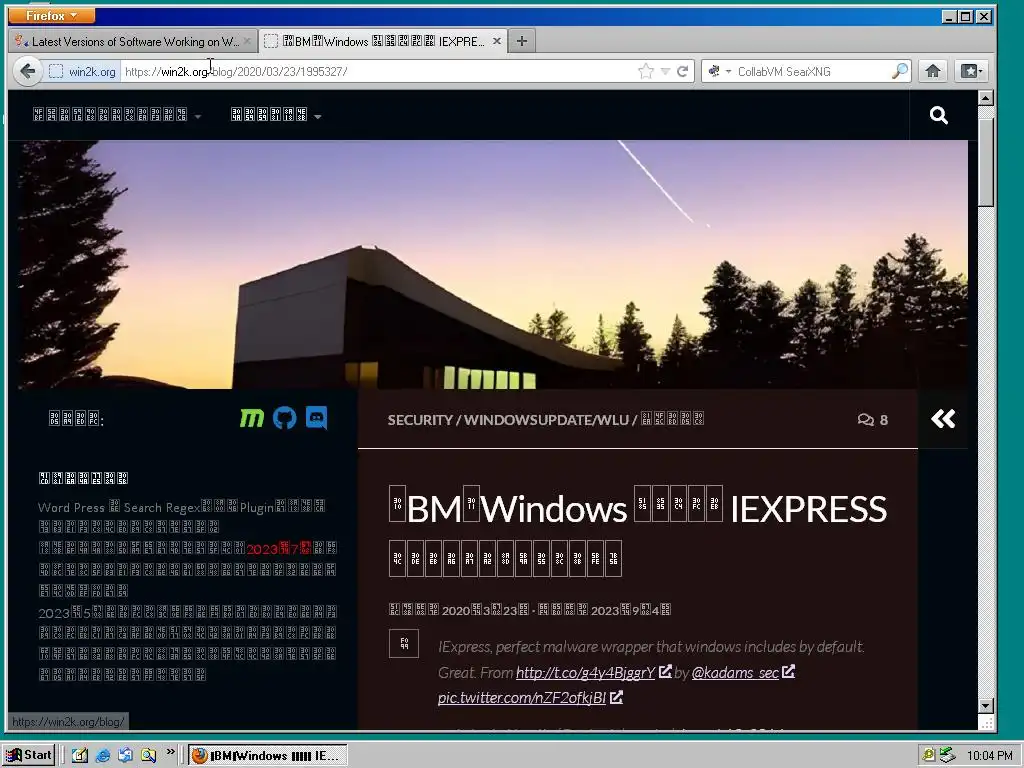Click the red 2023 7 sidebar link

coord(279,548)
